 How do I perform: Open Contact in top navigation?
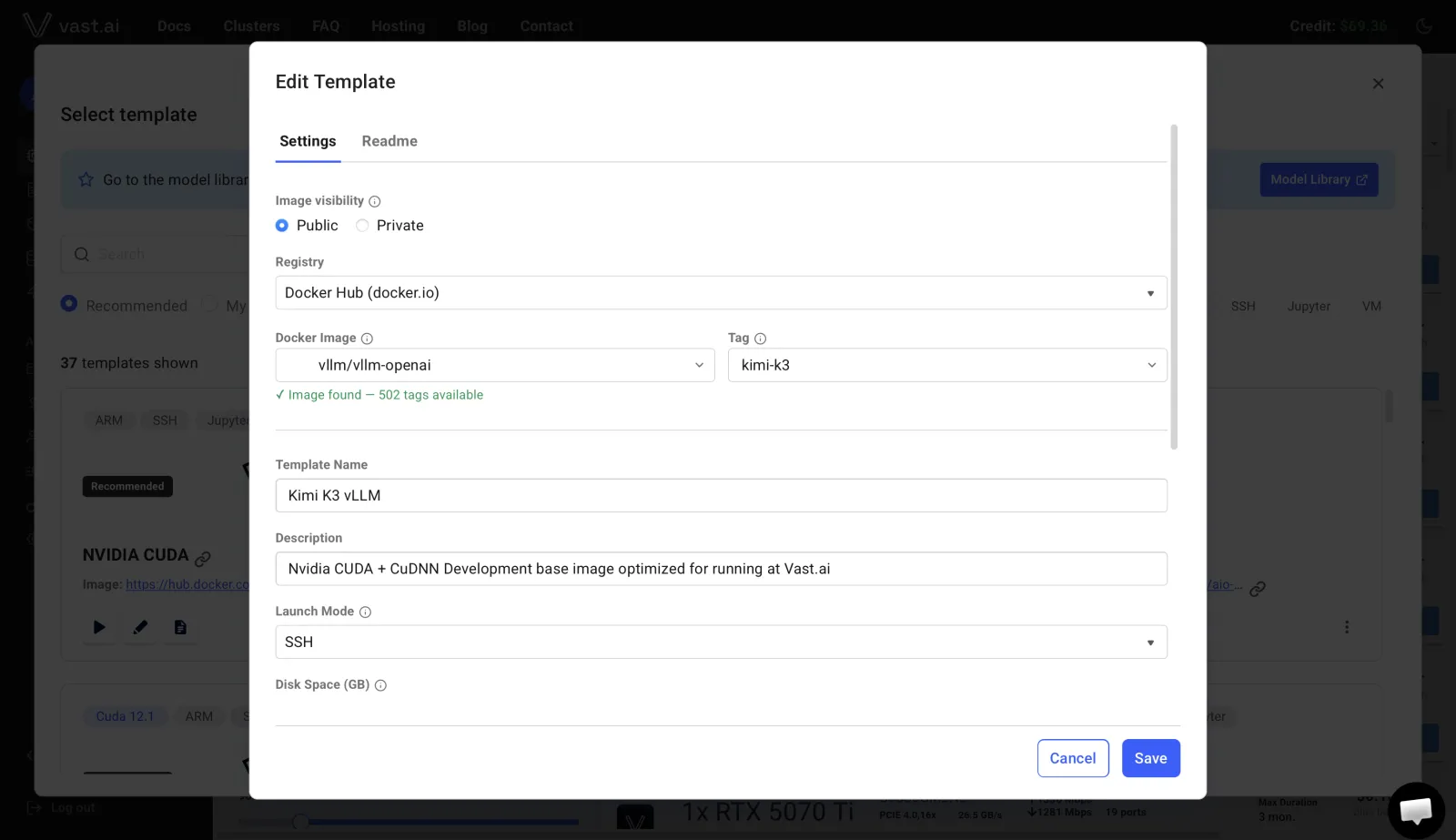click(546, 25)
